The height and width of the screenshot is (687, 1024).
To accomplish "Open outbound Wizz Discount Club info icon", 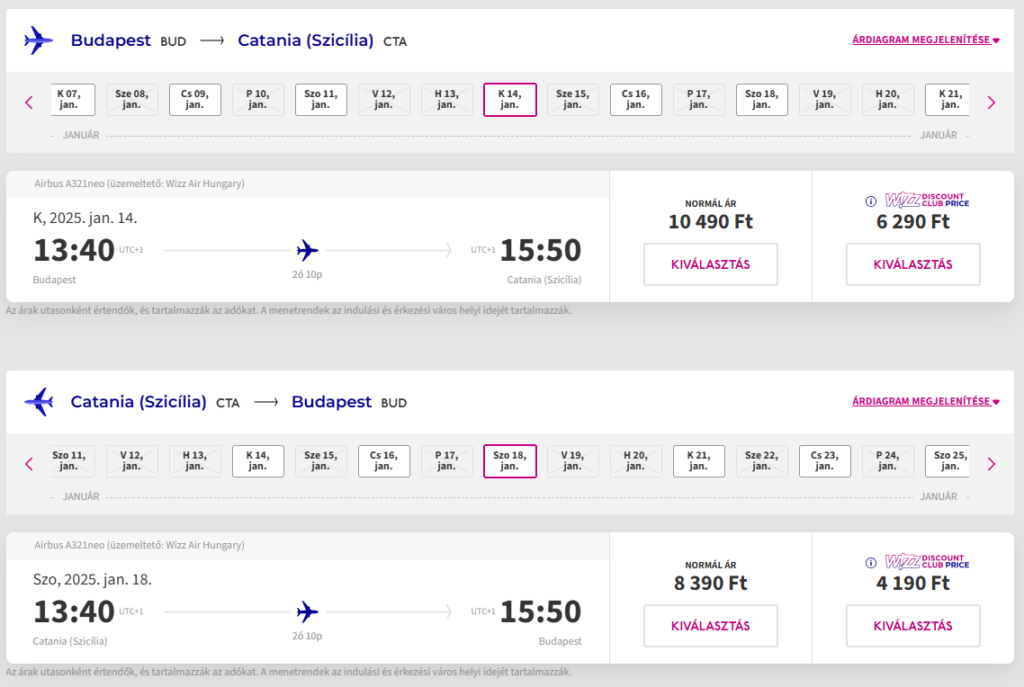I will click(x=871, y=201).
